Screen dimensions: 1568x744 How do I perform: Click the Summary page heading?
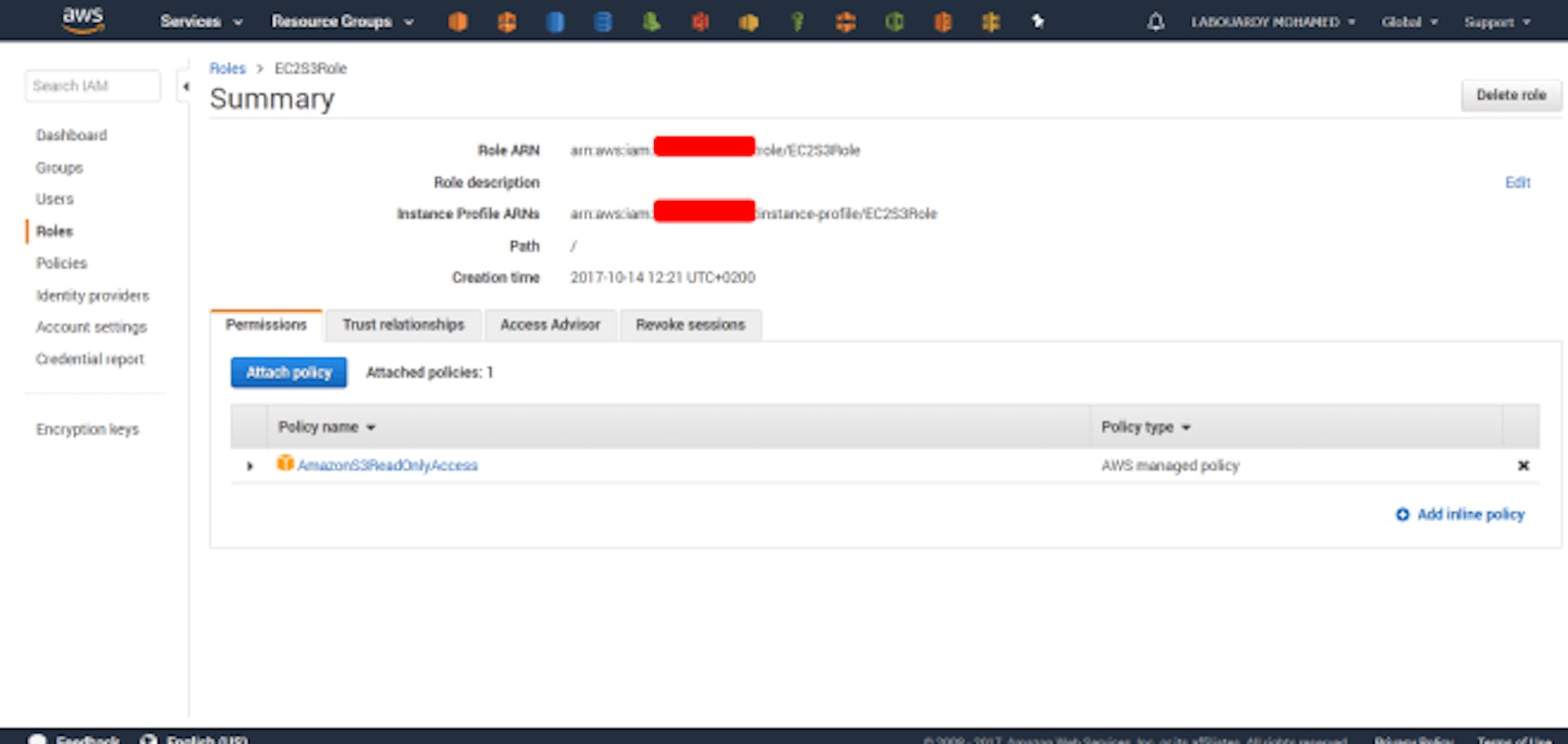coord(272,99)
